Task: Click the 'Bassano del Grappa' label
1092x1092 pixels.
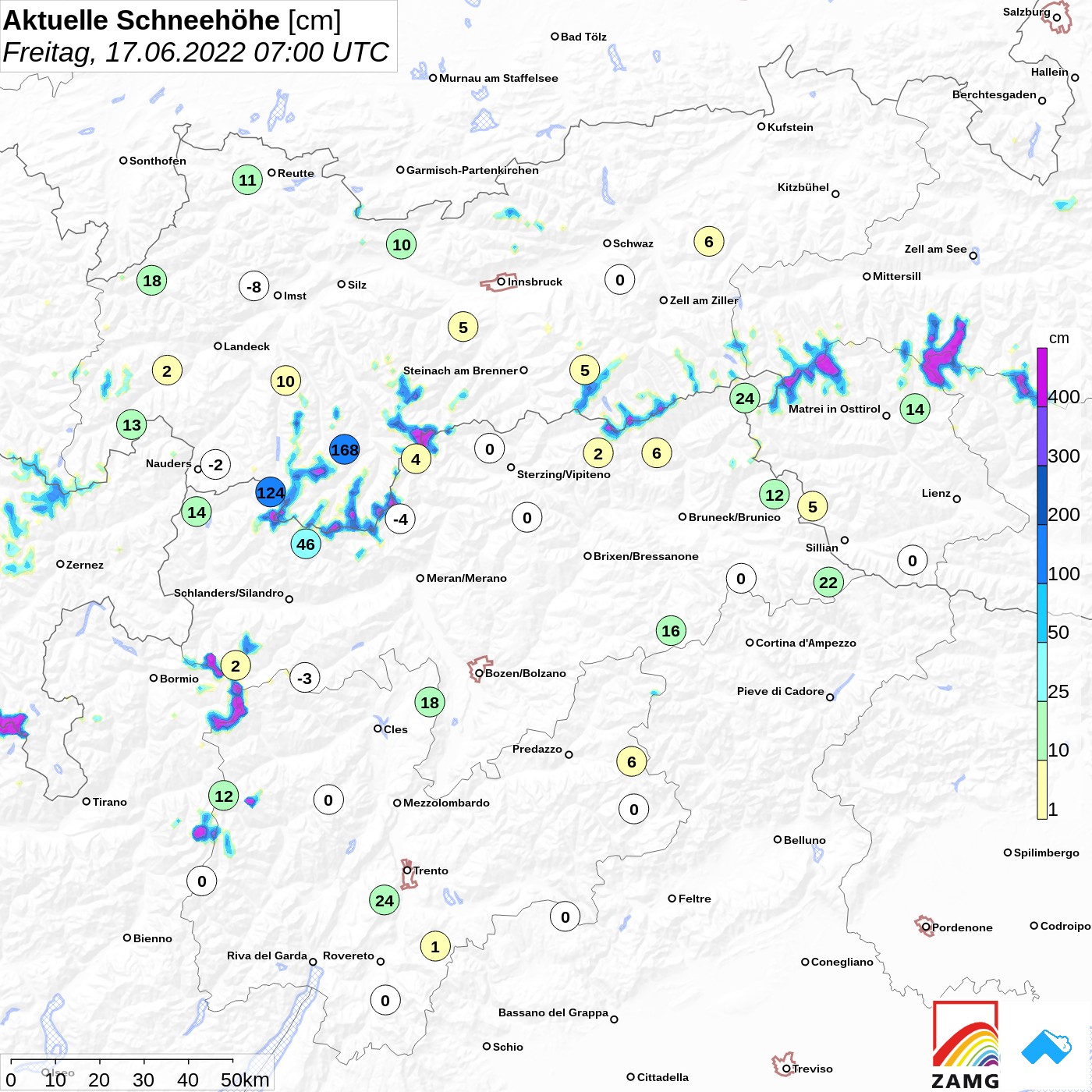Action: (x=553, y=1012)
